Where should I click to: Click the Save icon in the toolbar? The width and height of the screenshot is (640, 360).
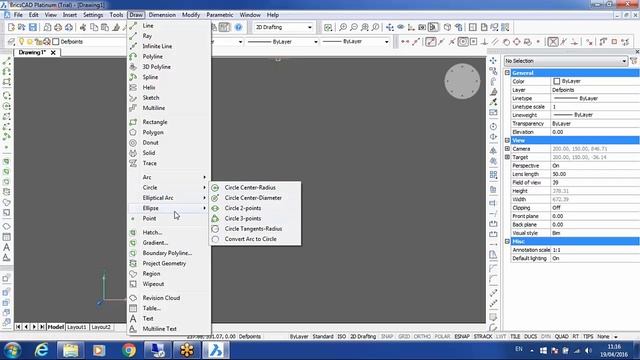coord(33,27)
